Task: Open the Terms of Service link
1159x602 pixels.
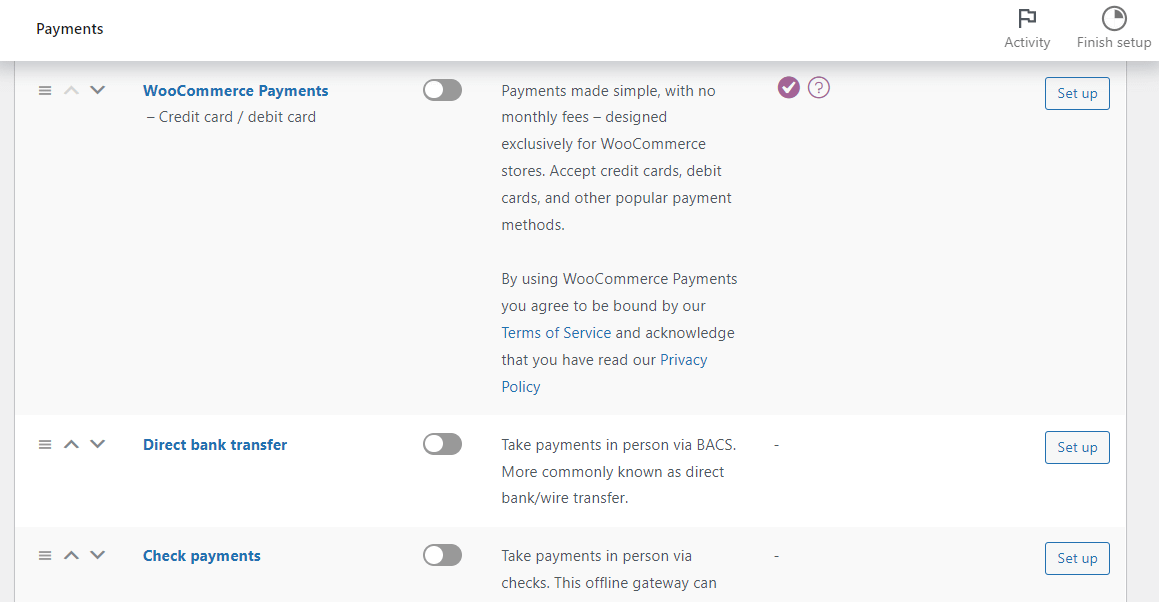Action: (x=556, y=332)
